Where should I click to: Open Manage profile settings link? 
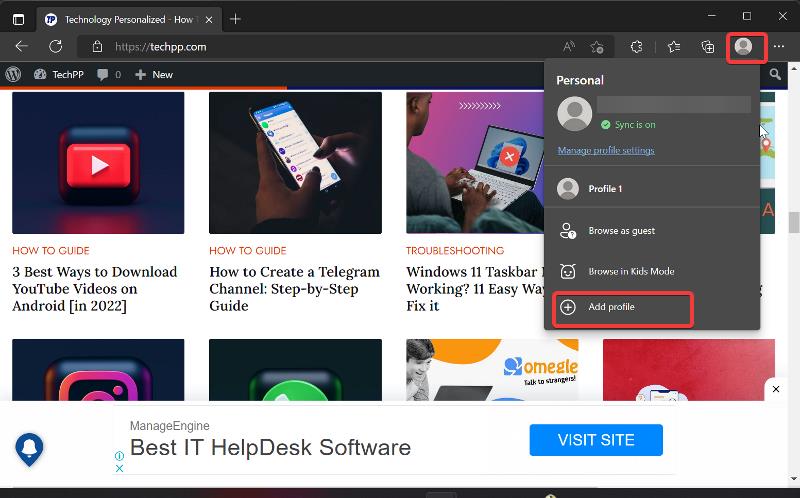(x=606, y=150)
